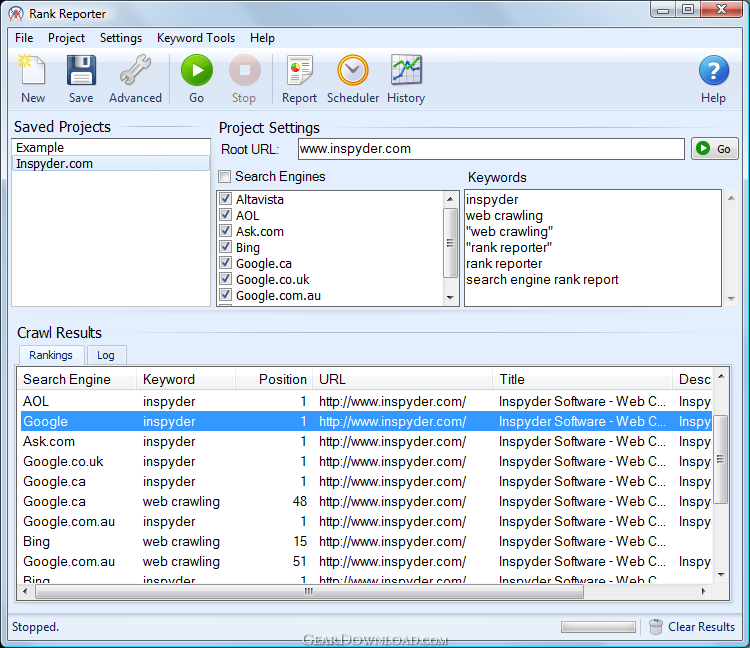The image size is (750, 648).
Task: Switch to the Log tab
Action: [x=106, y=355]
